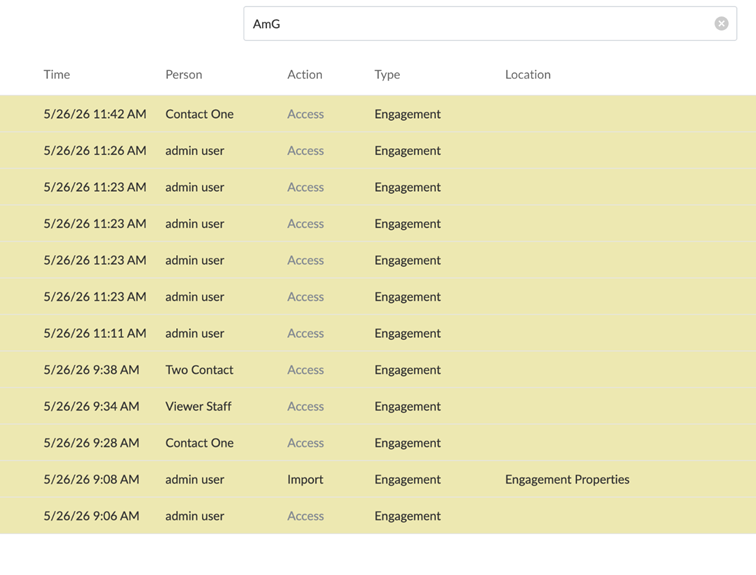This screenshot has height=575, width=756.
Task: Open the Access link in the 9:28 AM row
Action: click(306, 443)
